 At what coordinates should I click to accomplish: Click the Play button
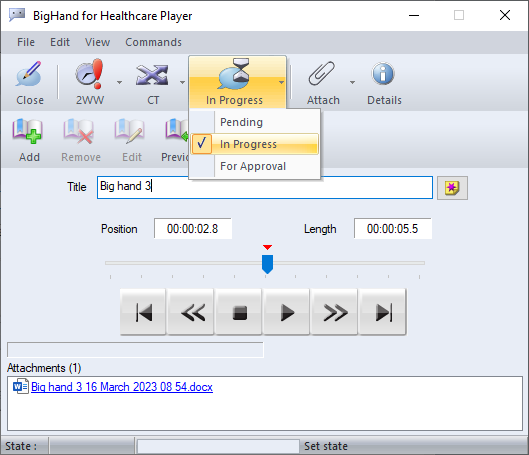(286, 312)
